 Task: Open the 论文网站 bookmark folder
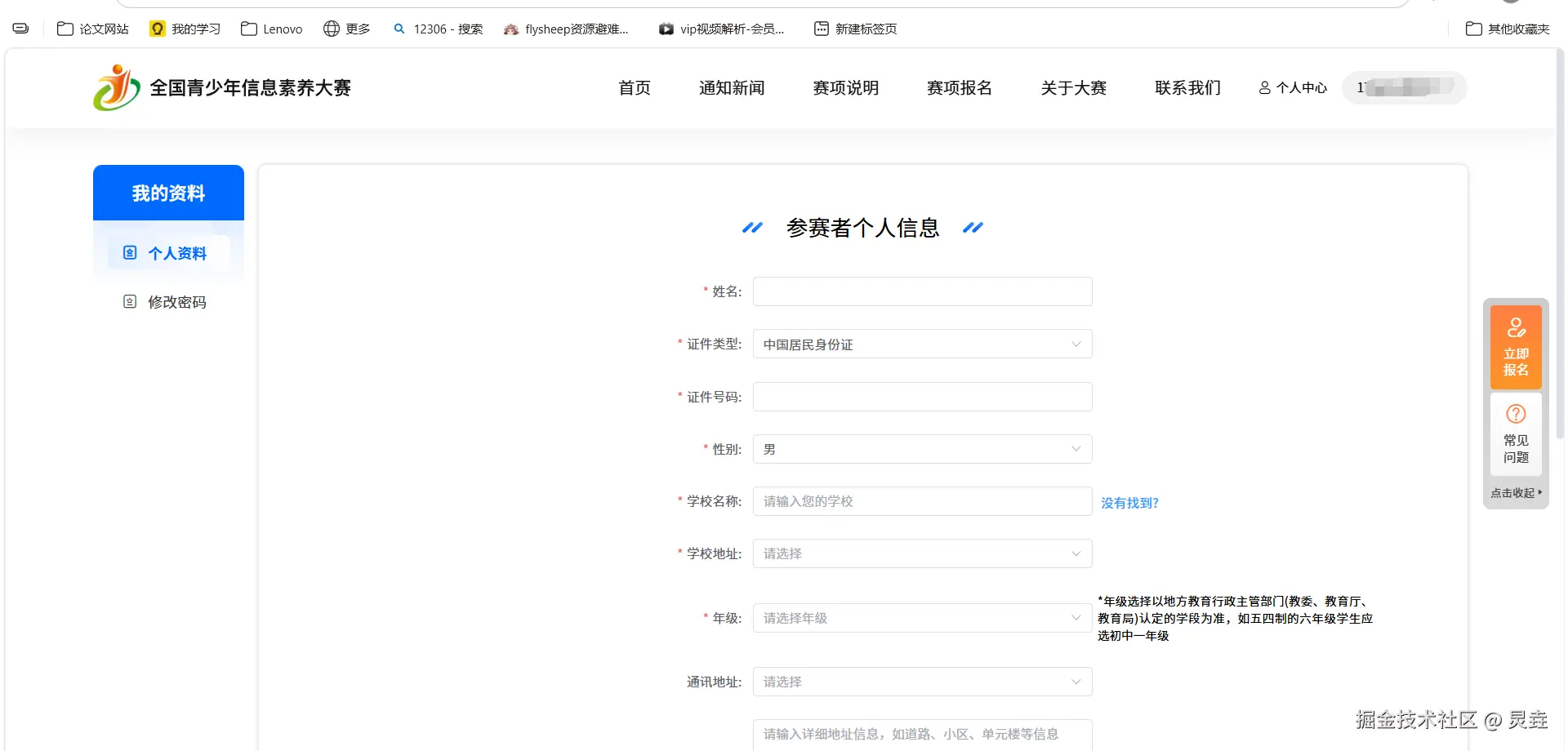(93, 29)
